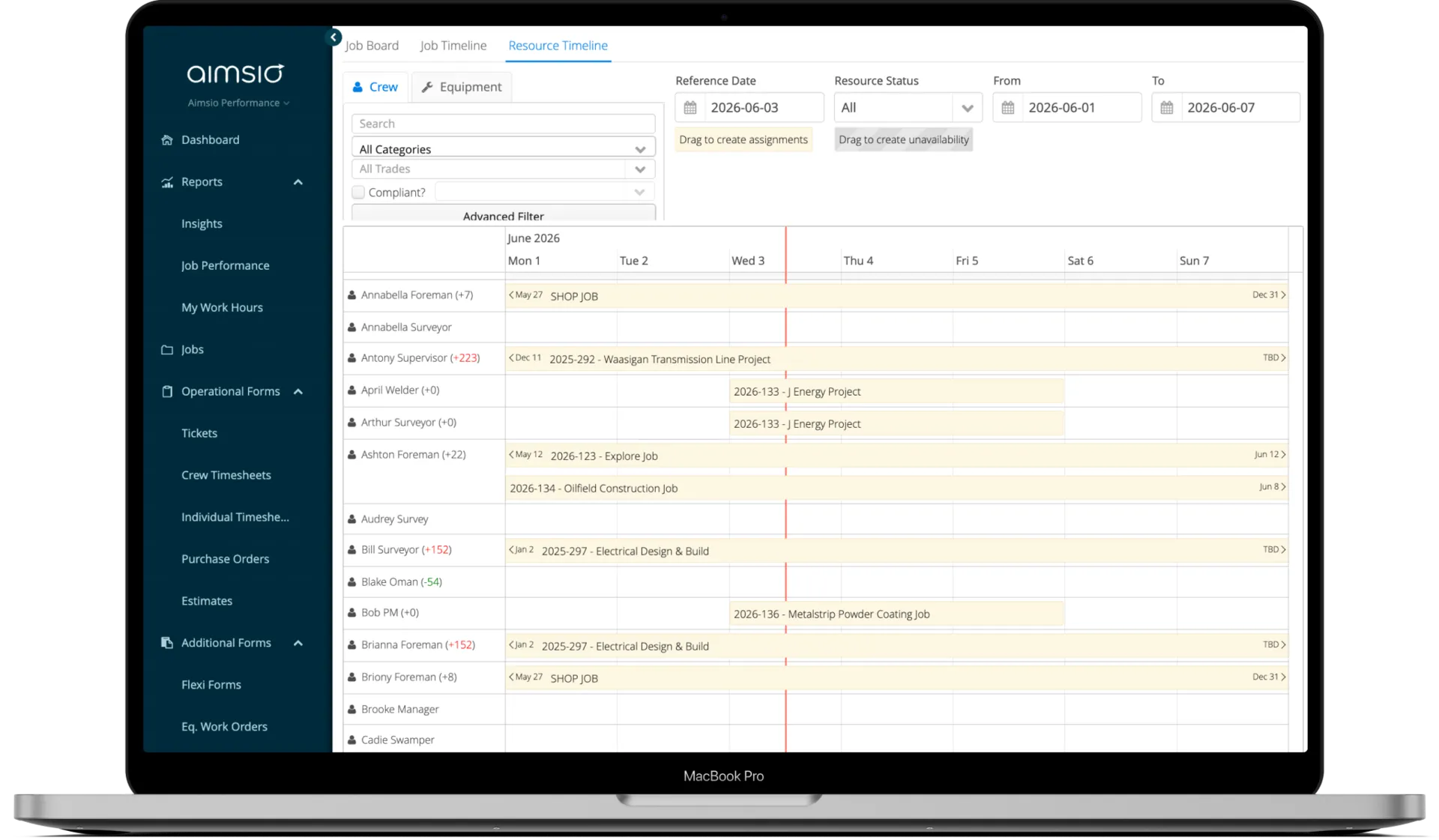Open Individual Timesheets

(235, 517)
